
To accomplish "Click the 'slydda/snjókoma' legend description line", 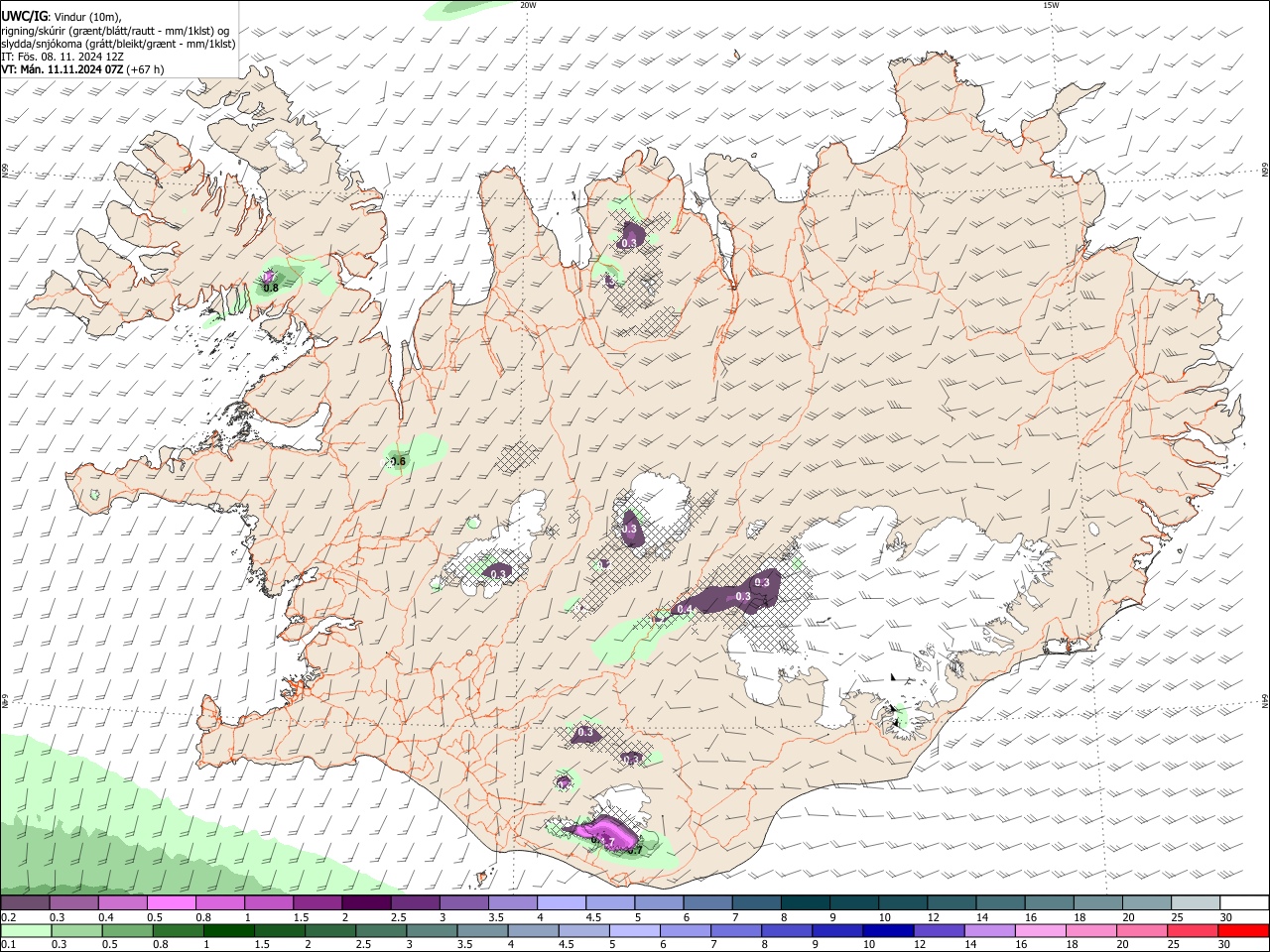I will coord(118,44).
